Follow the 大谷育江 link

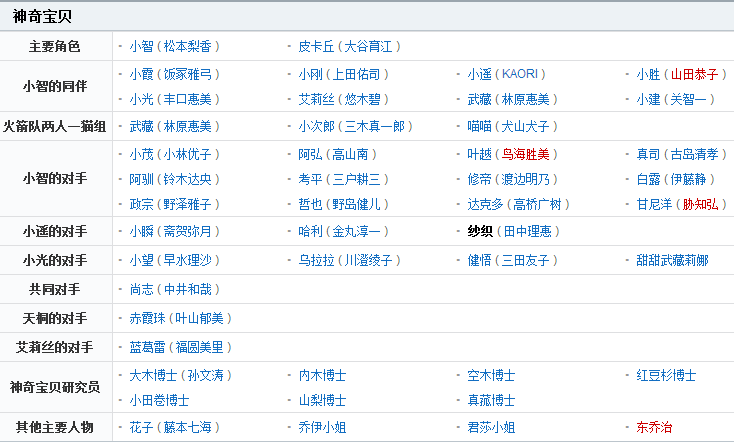[368, 46]
